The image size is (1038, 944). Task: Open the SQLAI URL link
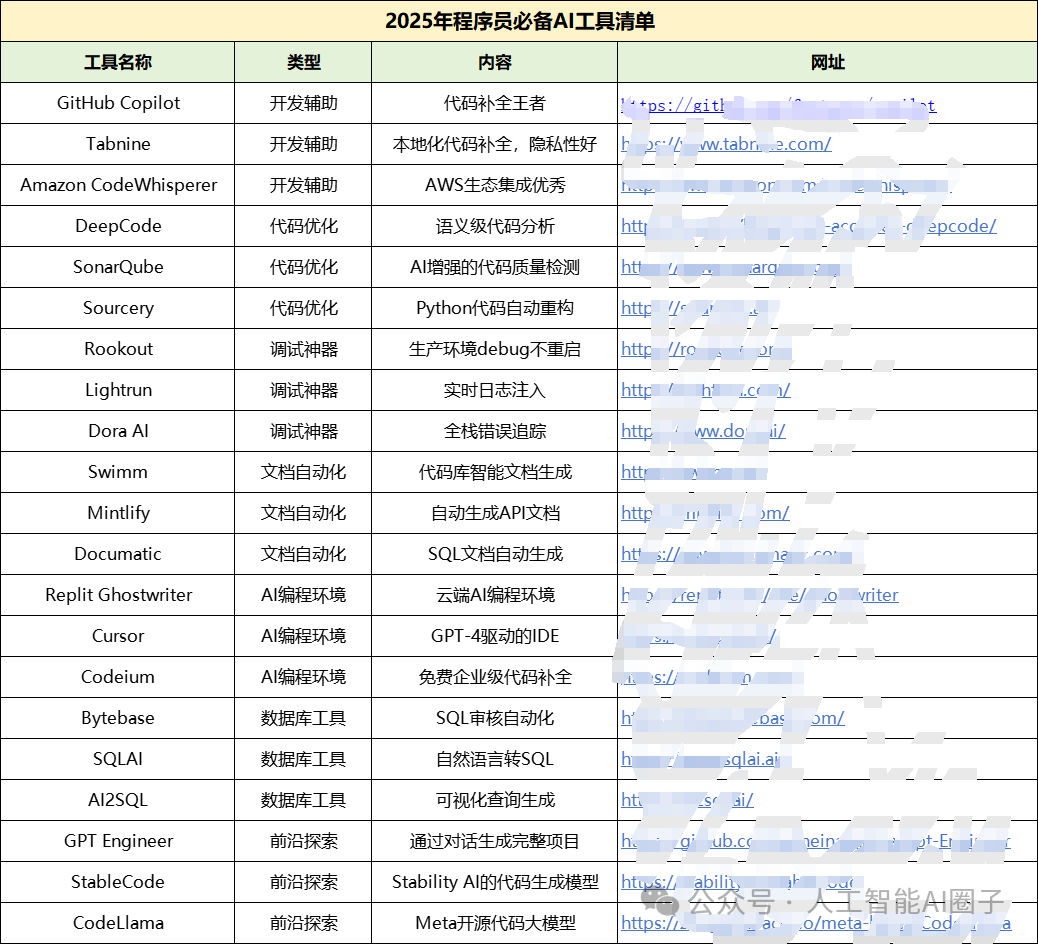700,759
